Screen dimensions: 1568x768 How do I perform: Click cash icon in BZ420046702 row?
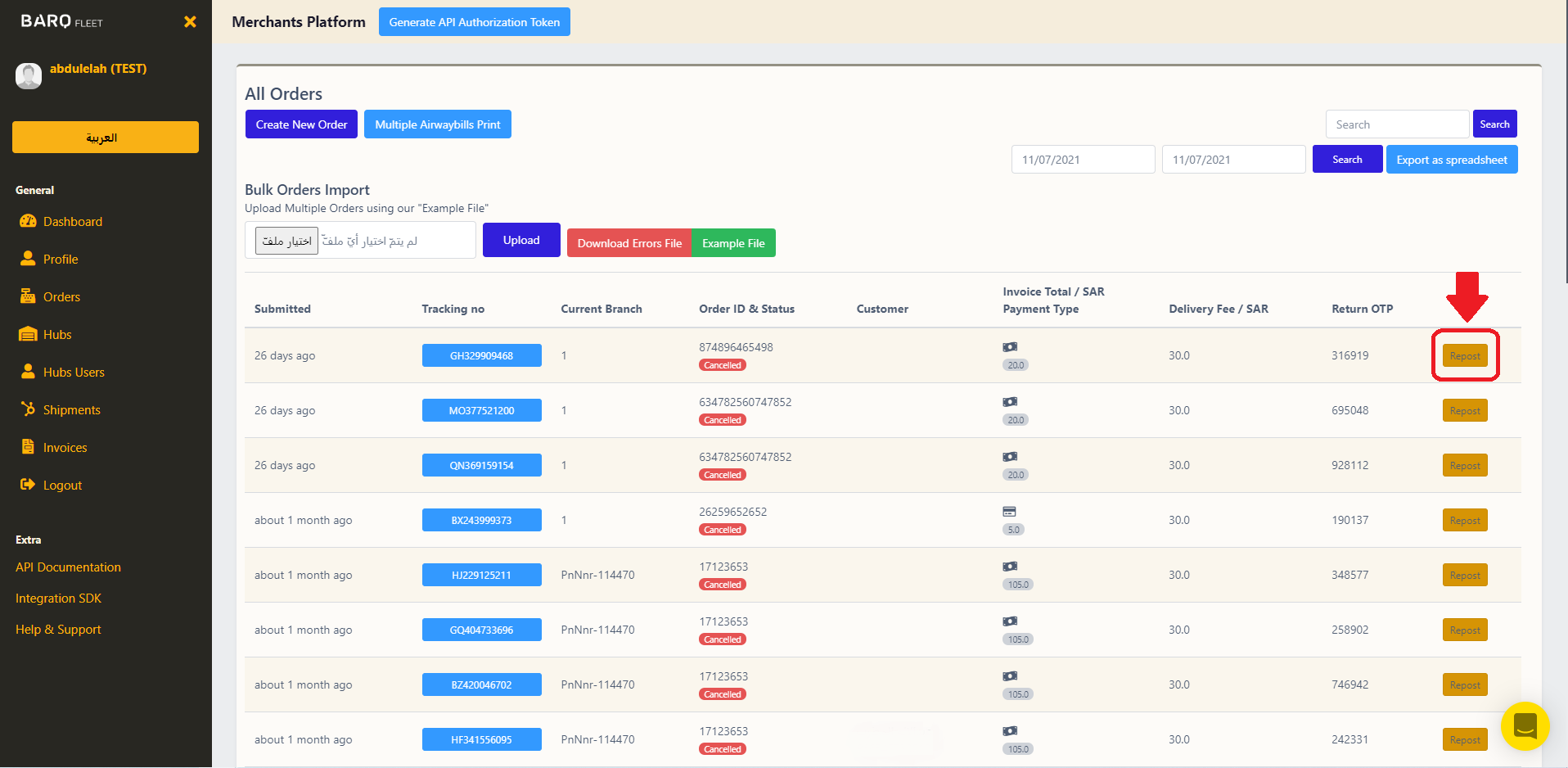click(1010, 676)
